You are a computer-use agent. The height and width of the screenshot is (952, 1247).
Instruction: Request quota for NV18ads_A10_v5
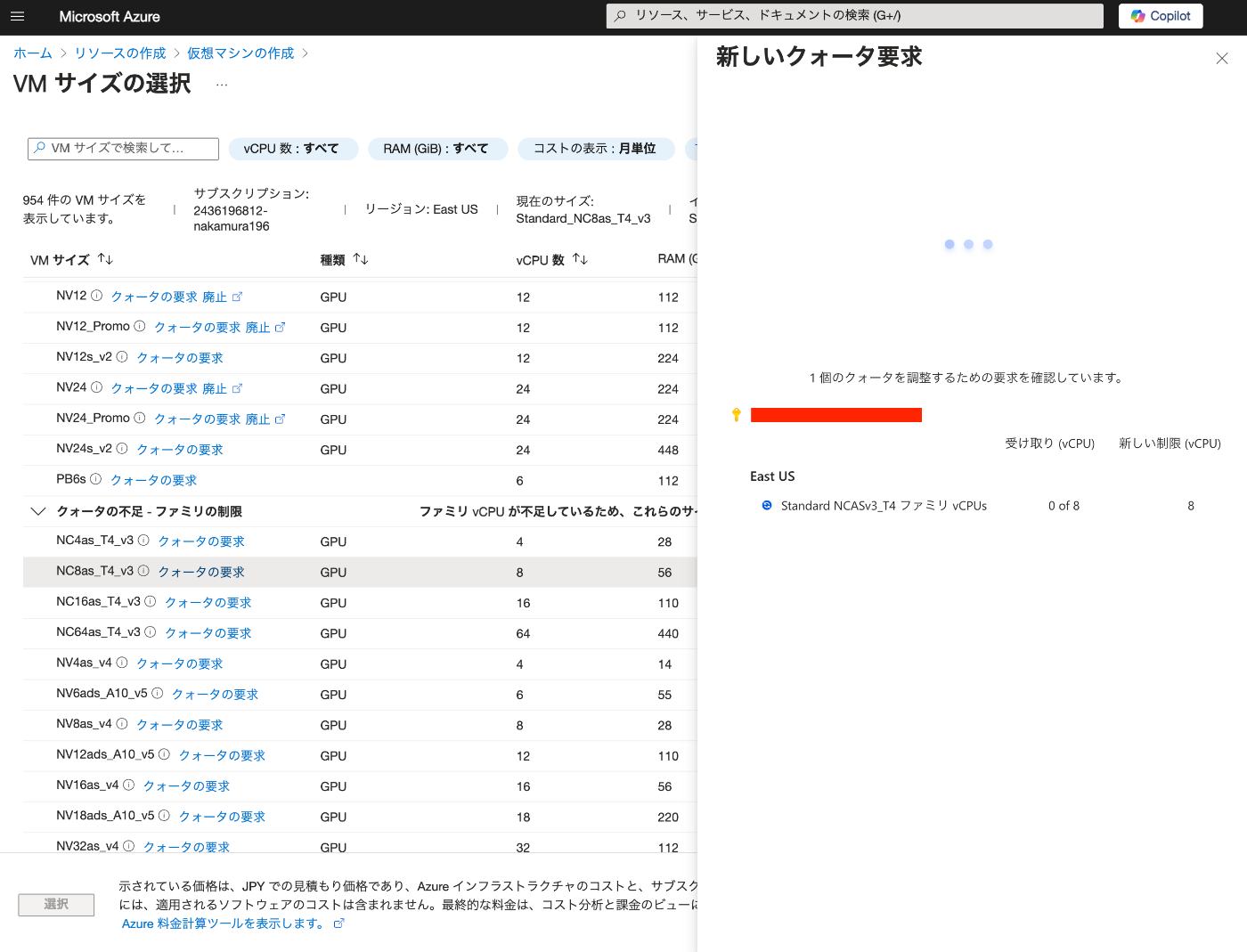click(223, 816)
